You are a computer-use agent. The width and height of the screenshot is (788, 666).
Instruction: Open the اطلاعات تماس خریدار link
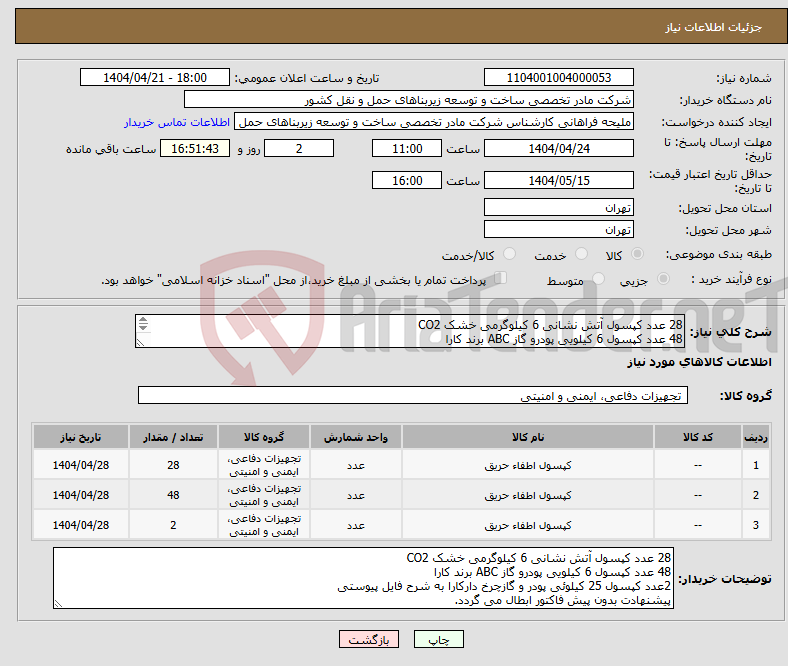point(177,122)
